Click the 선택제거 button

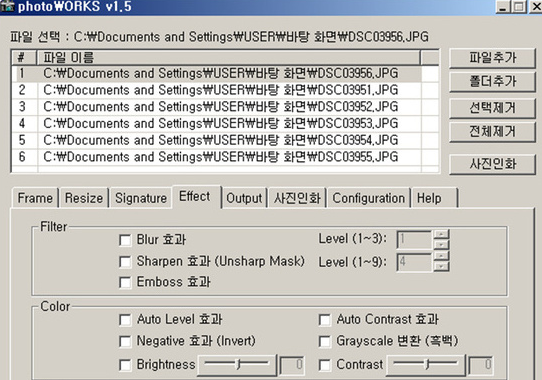(x=492, y=108)
